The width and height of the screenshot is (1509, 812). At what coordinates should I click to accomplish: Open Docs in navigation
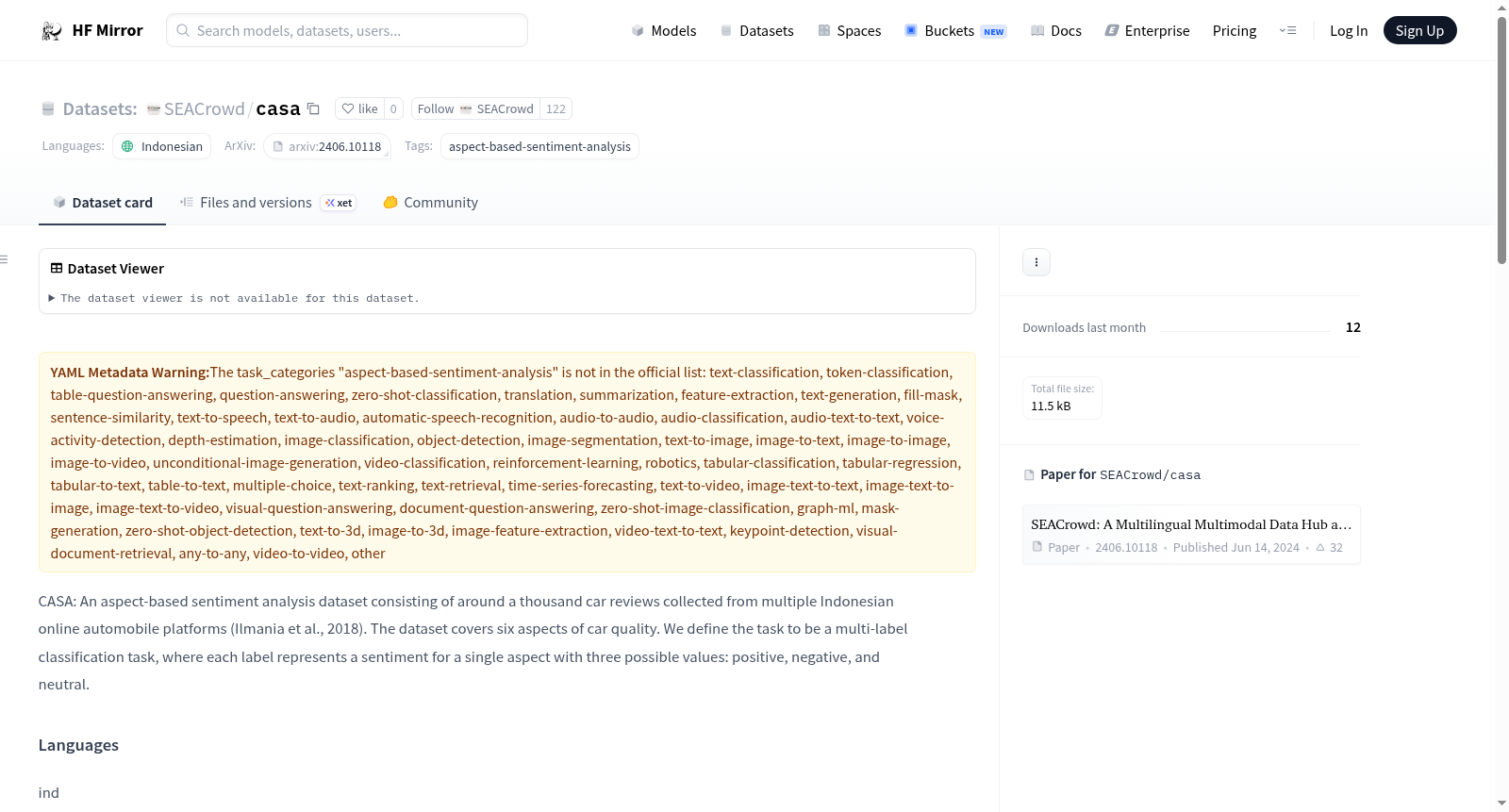1055,31
